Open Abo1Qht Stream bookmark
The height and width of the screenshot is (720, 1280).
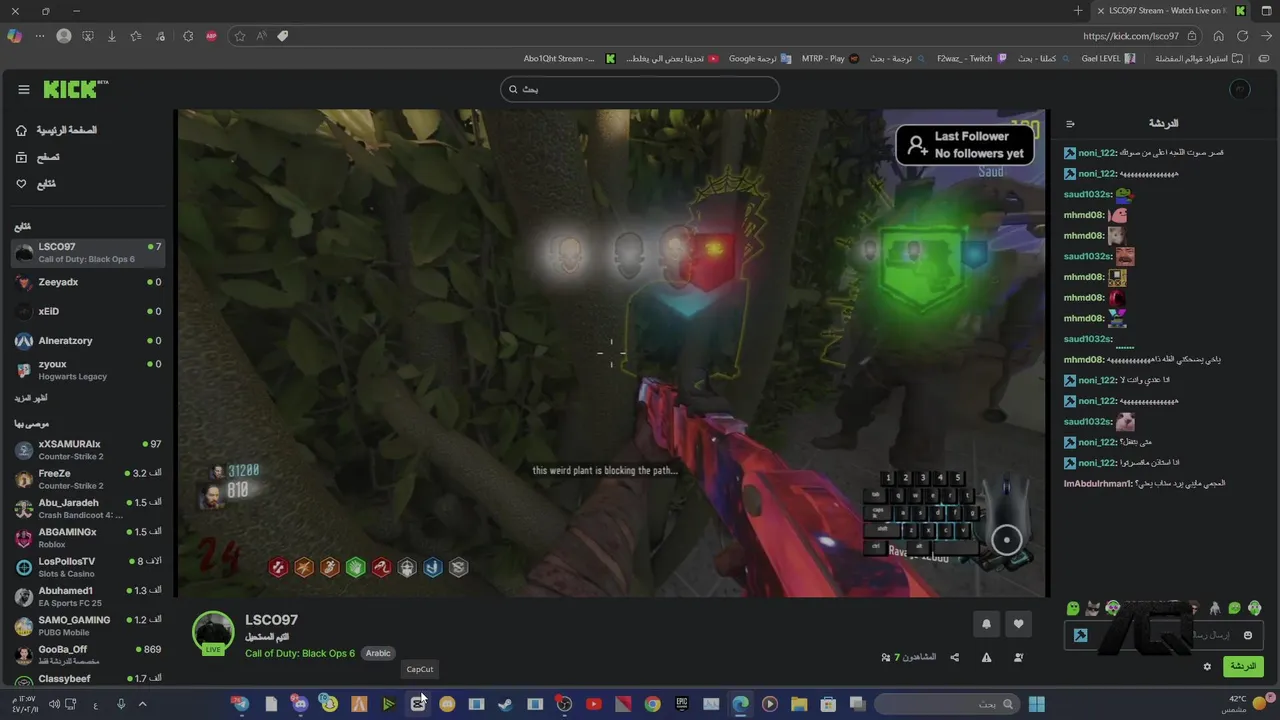(570, 59)
